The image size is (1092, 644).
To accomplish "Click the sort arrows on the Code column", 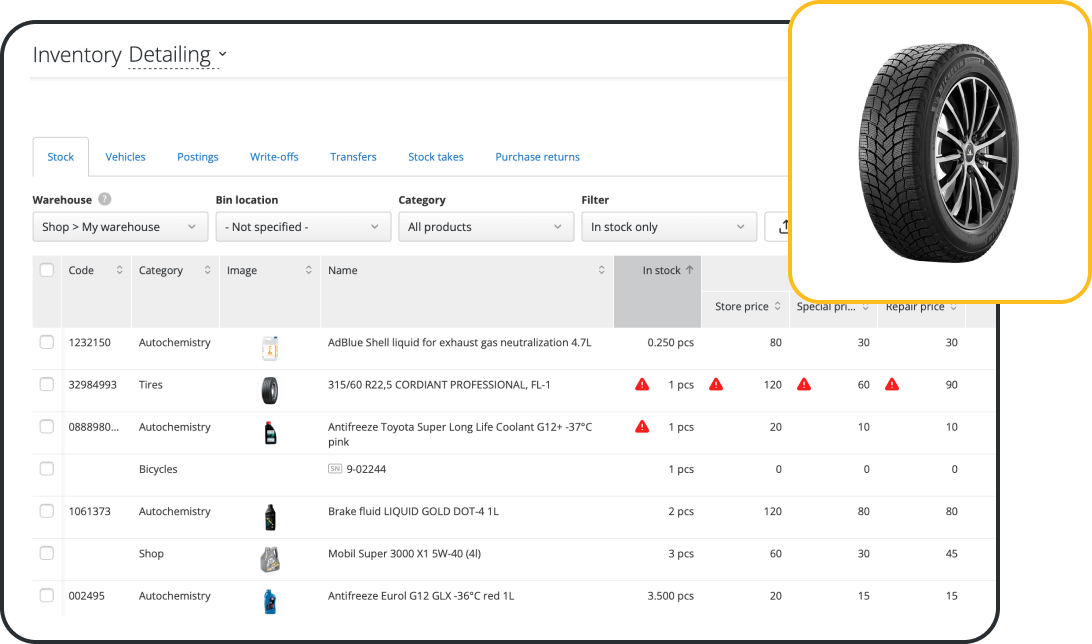I will 122,270.
